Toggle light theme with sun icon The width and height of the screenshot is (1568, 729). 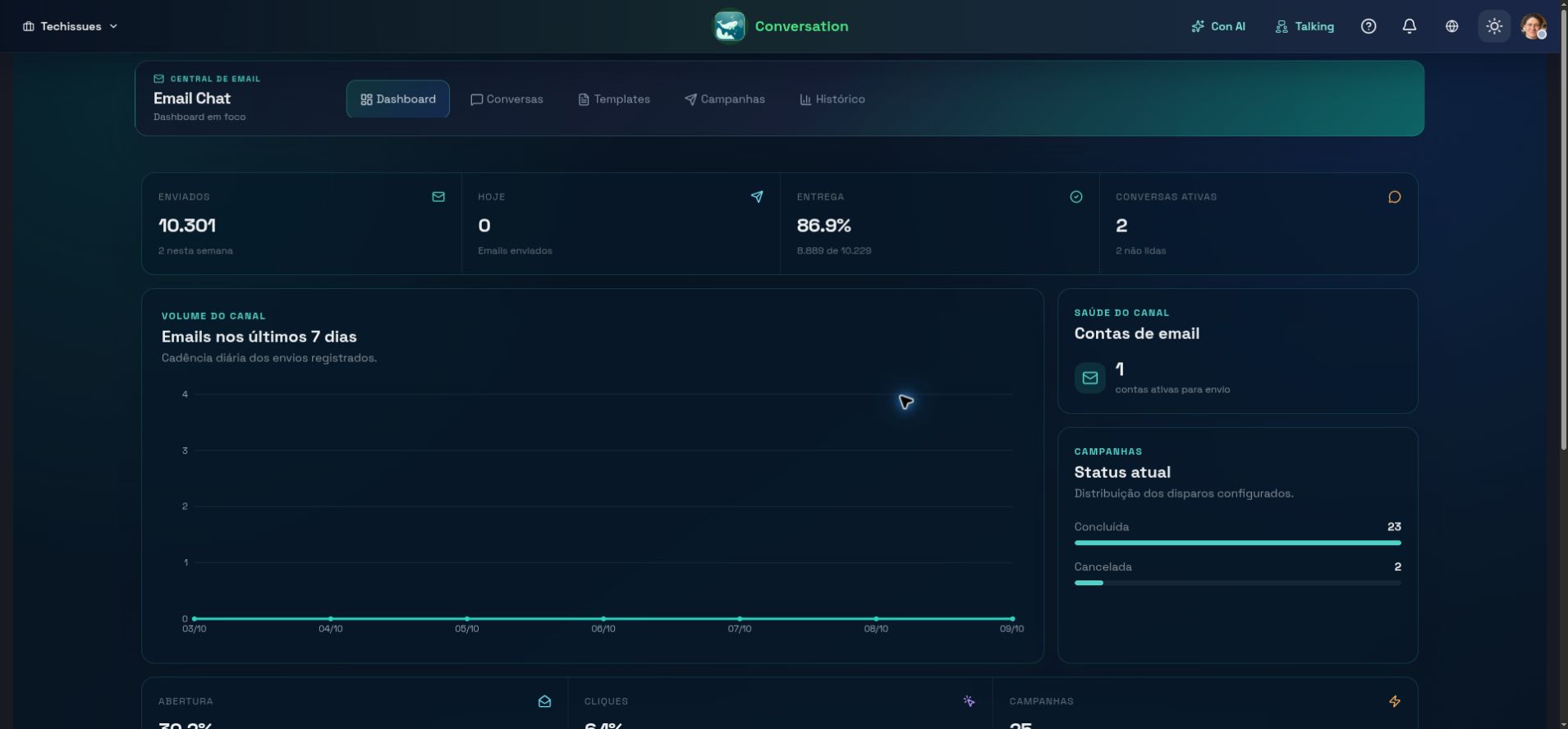[1494, 26]
